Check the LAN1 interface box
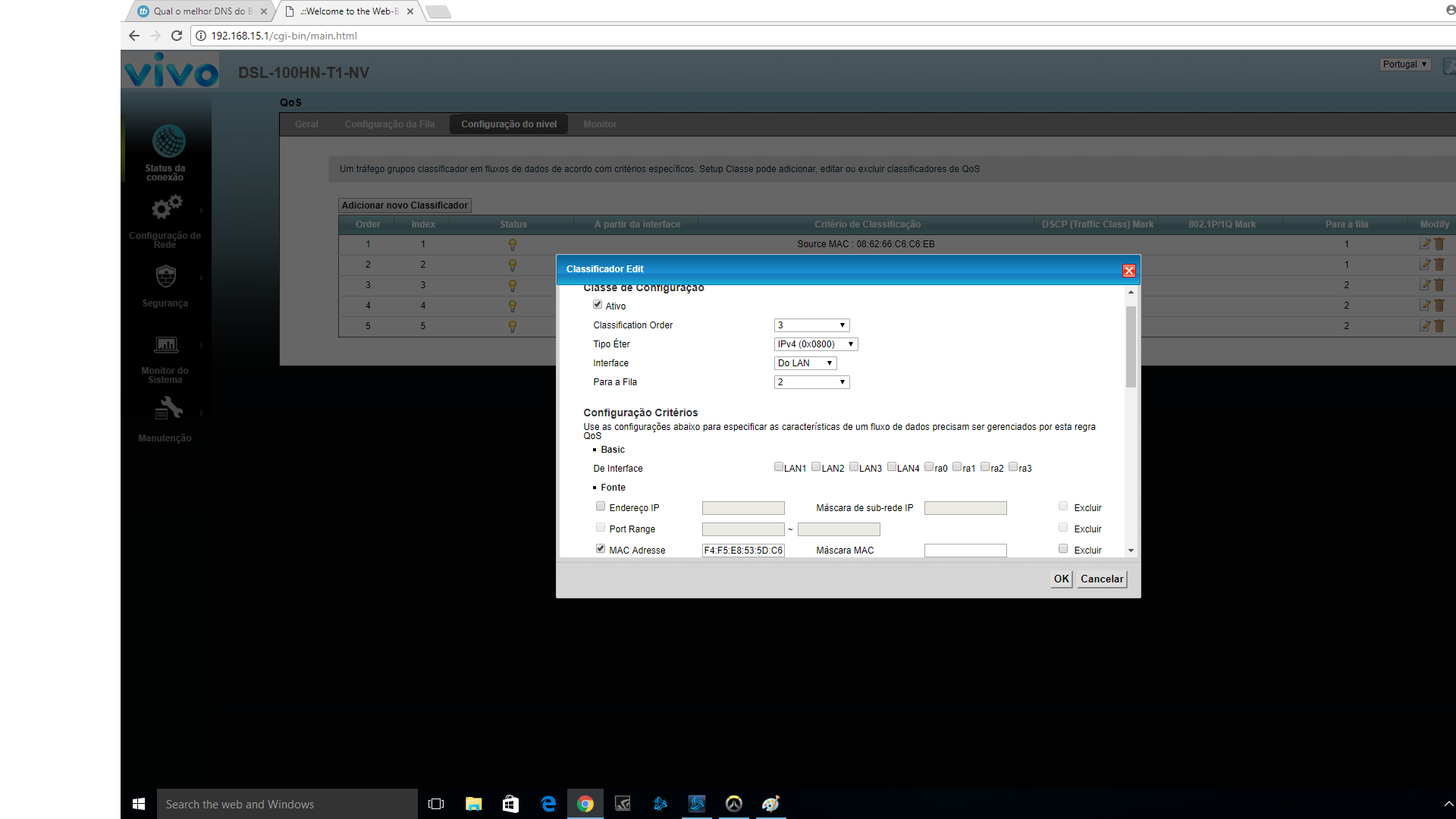 tap(779, 467)
